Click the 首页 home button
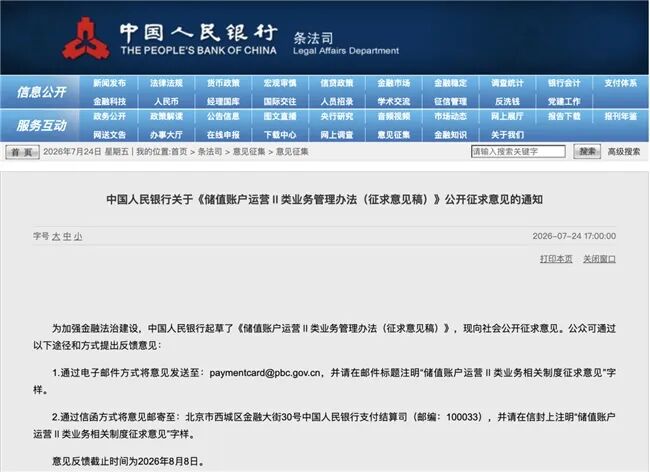Image resolution: width=650 pixels, height=472 pixels. [x=22, y=152]
